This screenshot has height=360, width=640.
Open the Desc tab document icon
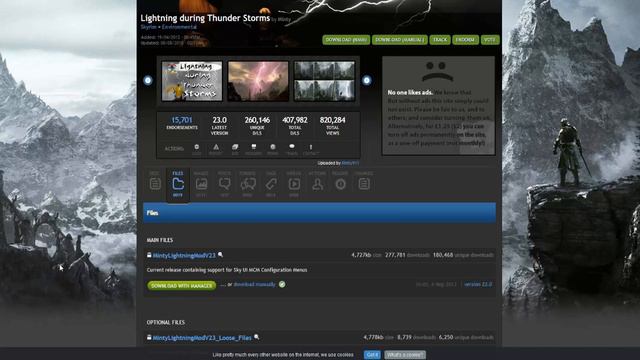155,184
